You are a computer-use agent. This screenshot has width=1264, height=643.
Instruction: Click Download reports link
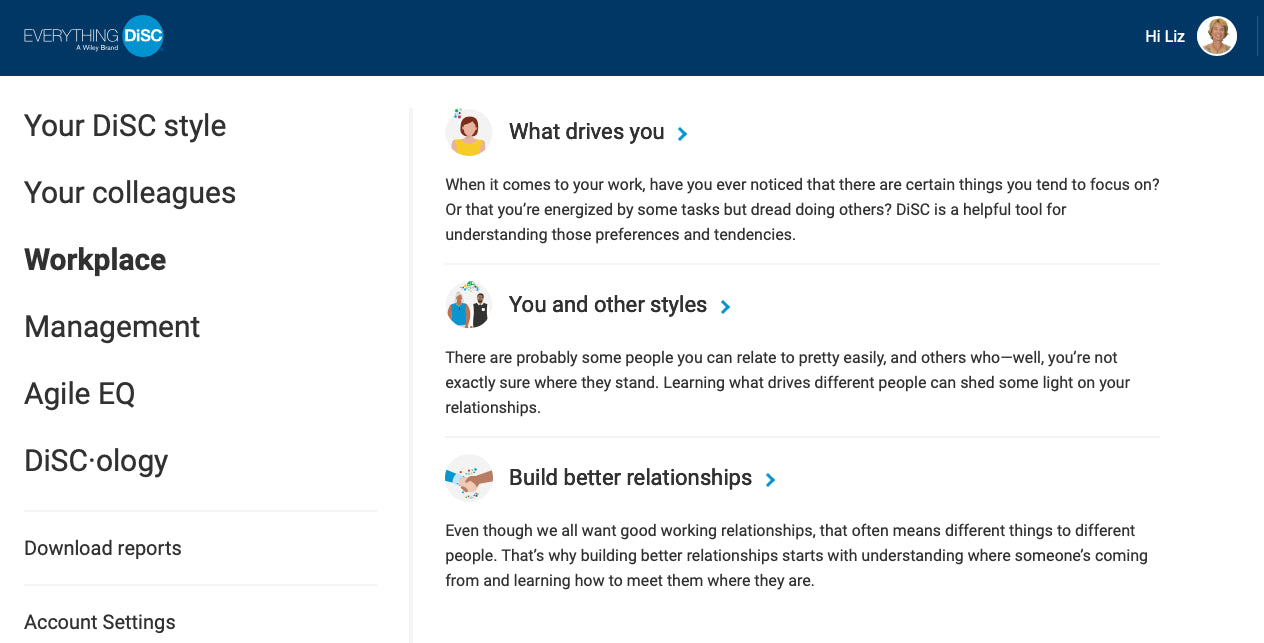click(x=103, y=548)
